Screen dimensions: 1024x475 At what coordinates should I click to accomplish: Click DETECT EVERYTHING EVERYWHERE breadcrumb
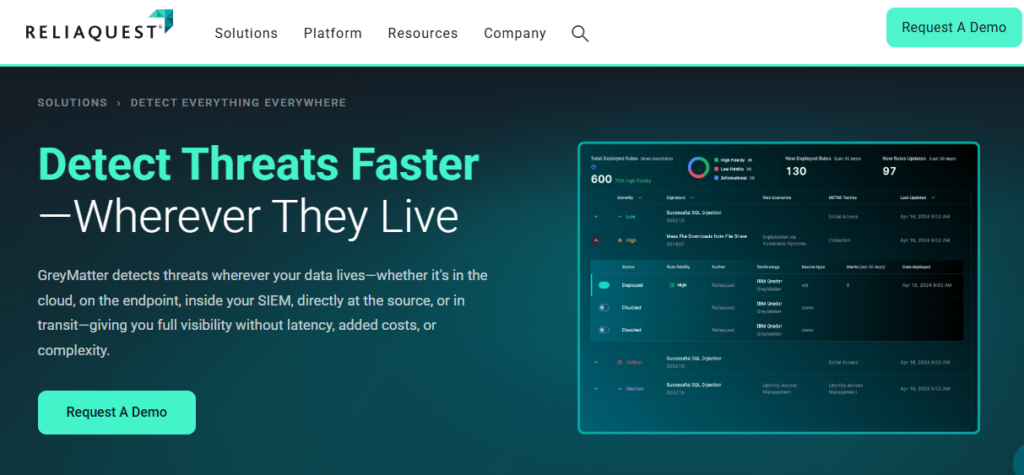pos(238,103)
